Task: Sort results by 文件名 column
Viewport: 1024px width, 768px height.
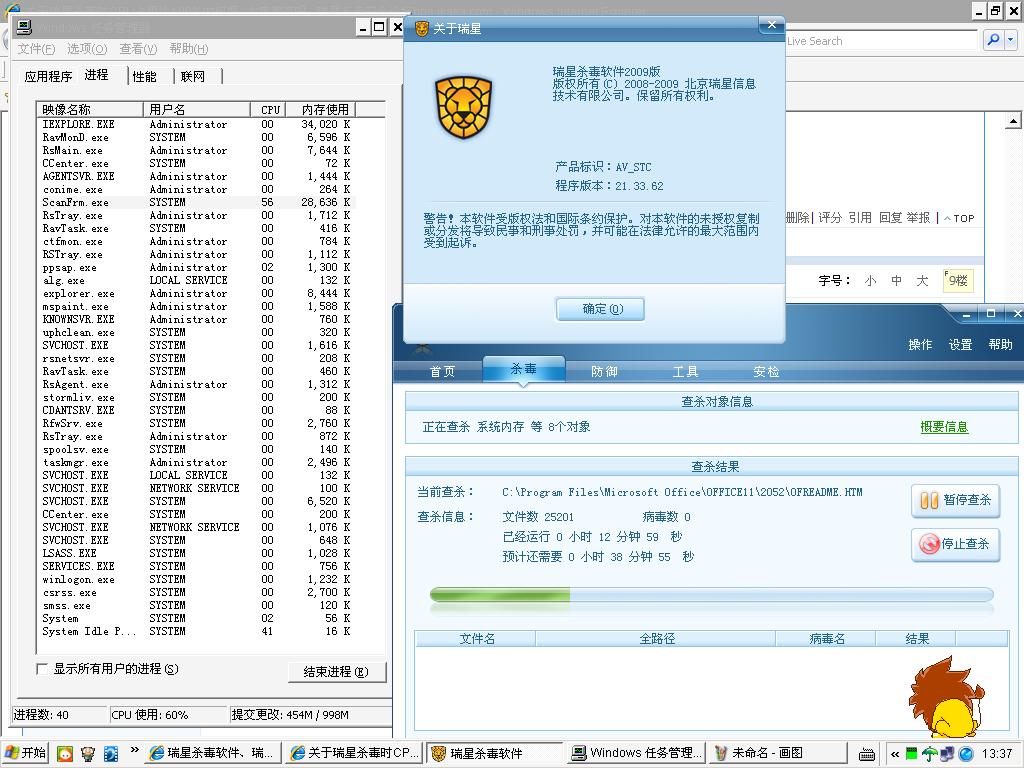Action: point(476,639)
